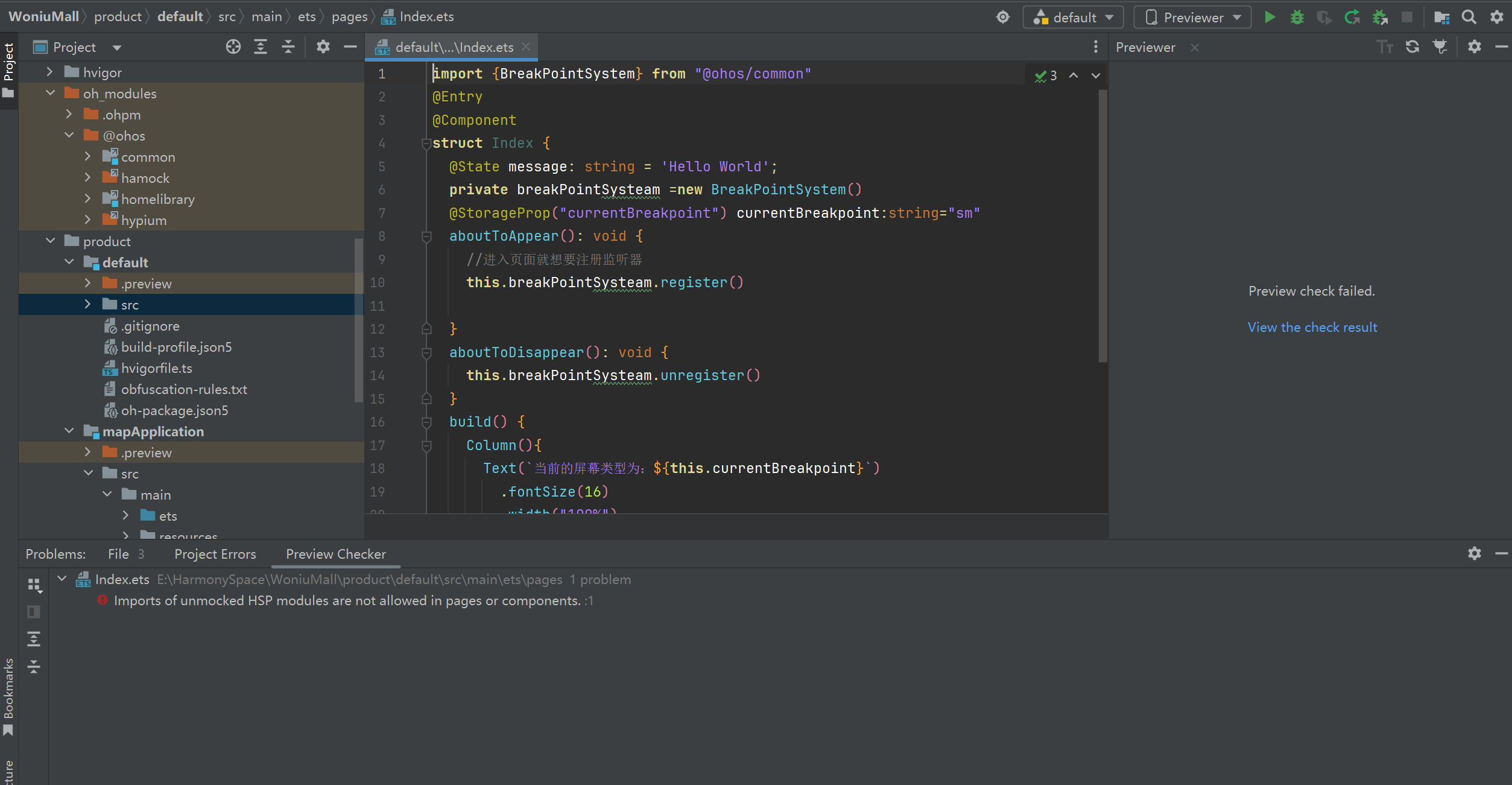
Task: Click WoniuMall in the breadcrumb
Action: (43, 16)
